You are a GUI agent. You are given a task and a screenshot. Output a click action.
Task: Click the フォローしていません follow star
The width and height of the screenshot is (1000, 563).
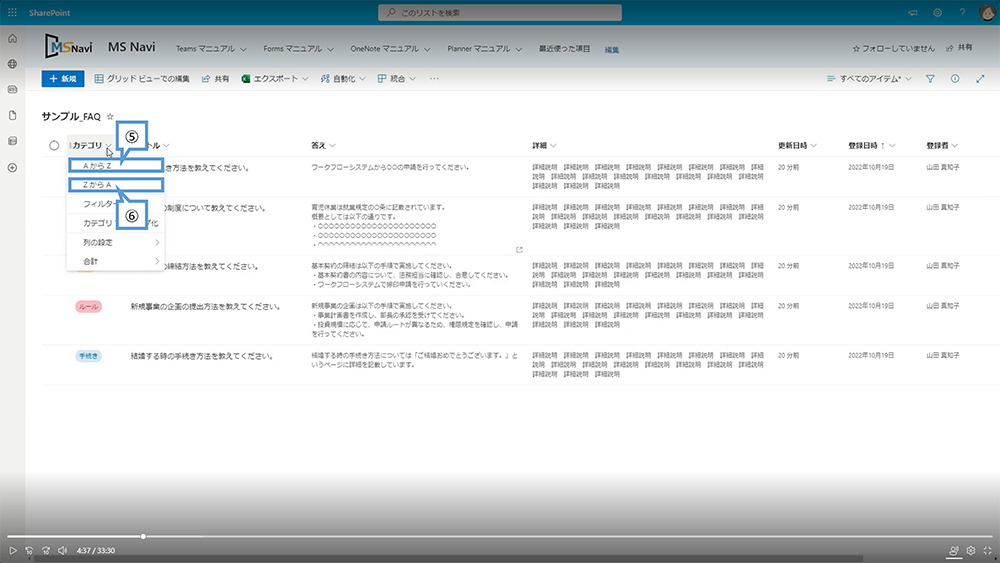point(856,48)
